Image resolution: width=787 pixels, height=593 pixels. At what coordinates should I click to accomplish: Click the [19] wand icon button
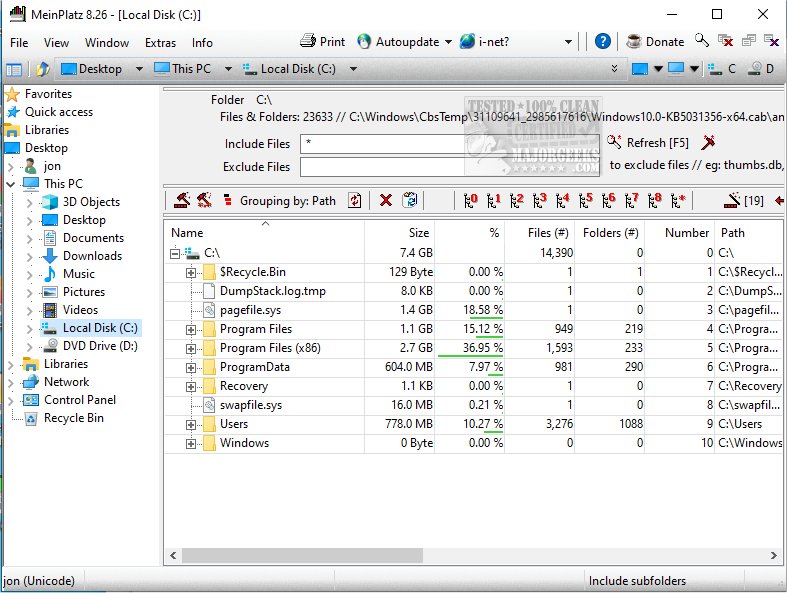[x=744, y=200]
